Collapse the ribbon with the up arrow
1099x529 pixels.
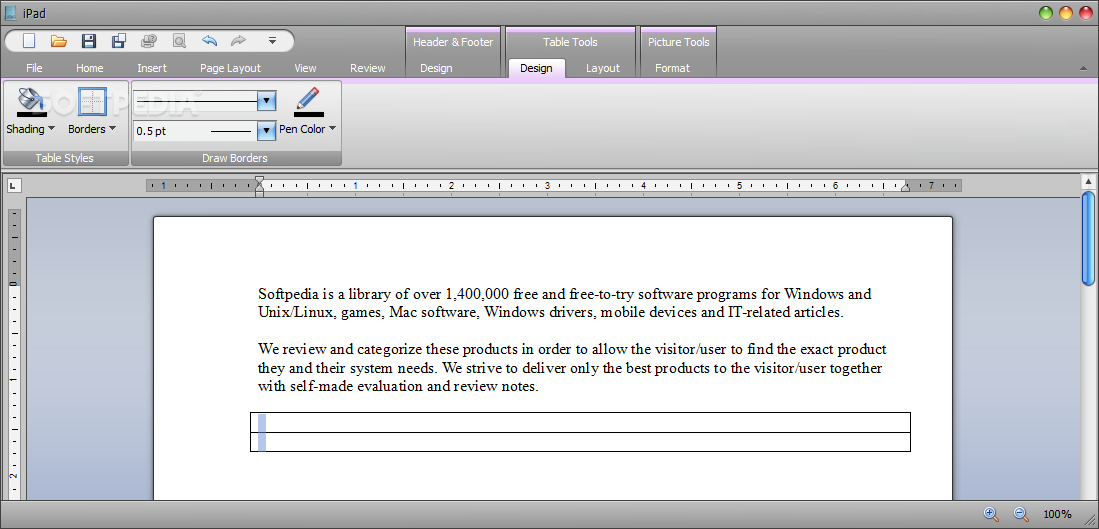(x=1083, y=69)
